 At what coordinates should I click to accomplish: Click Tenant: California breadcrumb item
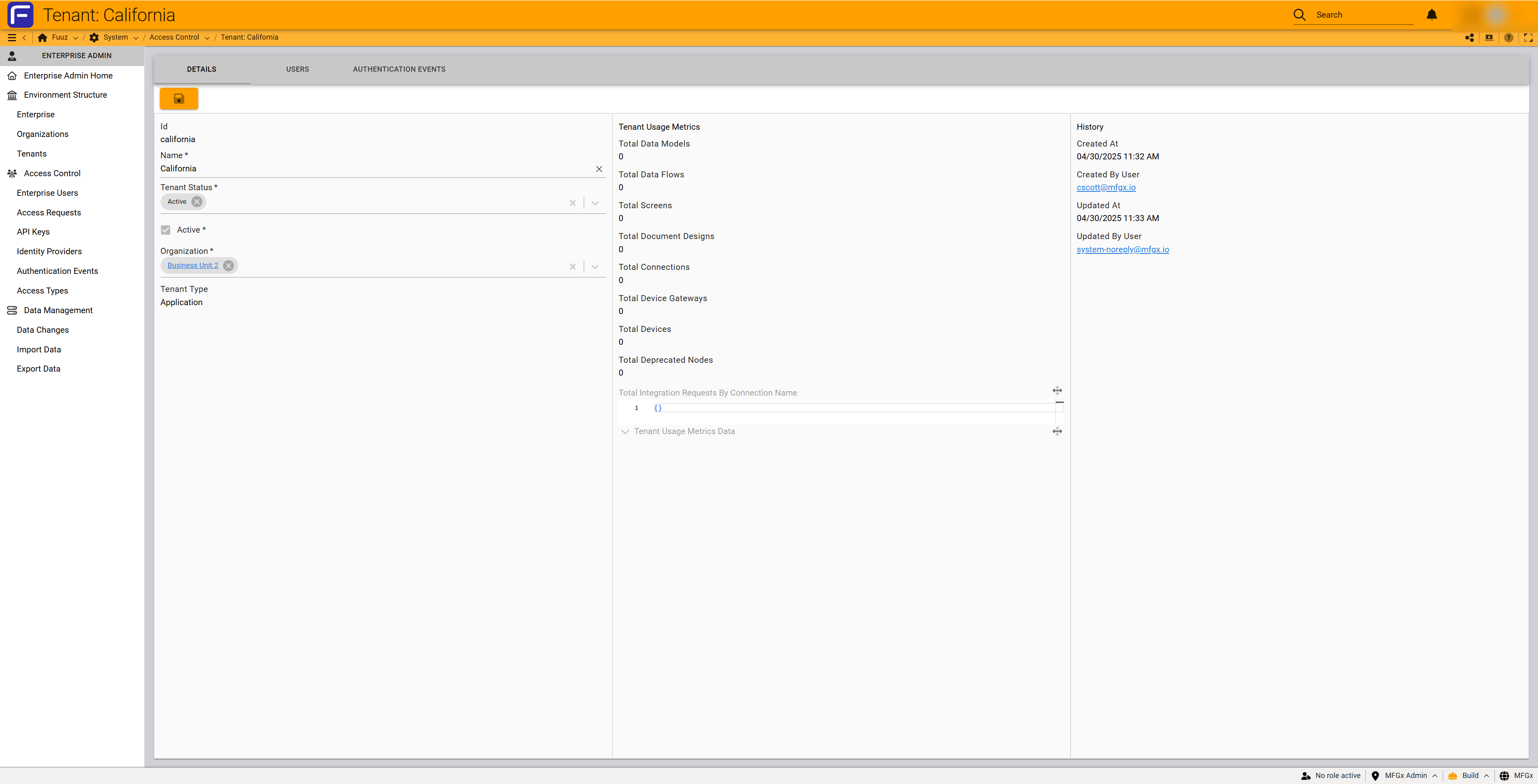tap(250, 38)
